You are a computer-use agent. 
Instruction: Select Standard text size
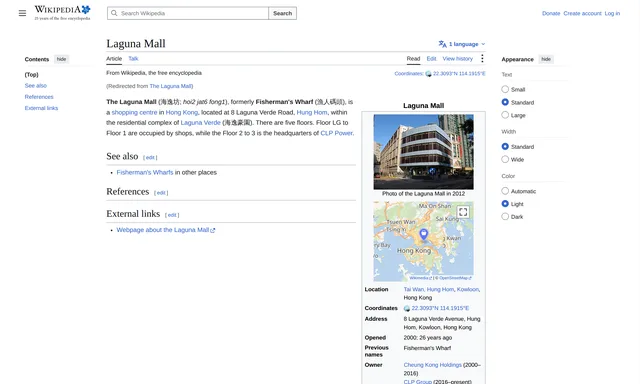(505, 102)
